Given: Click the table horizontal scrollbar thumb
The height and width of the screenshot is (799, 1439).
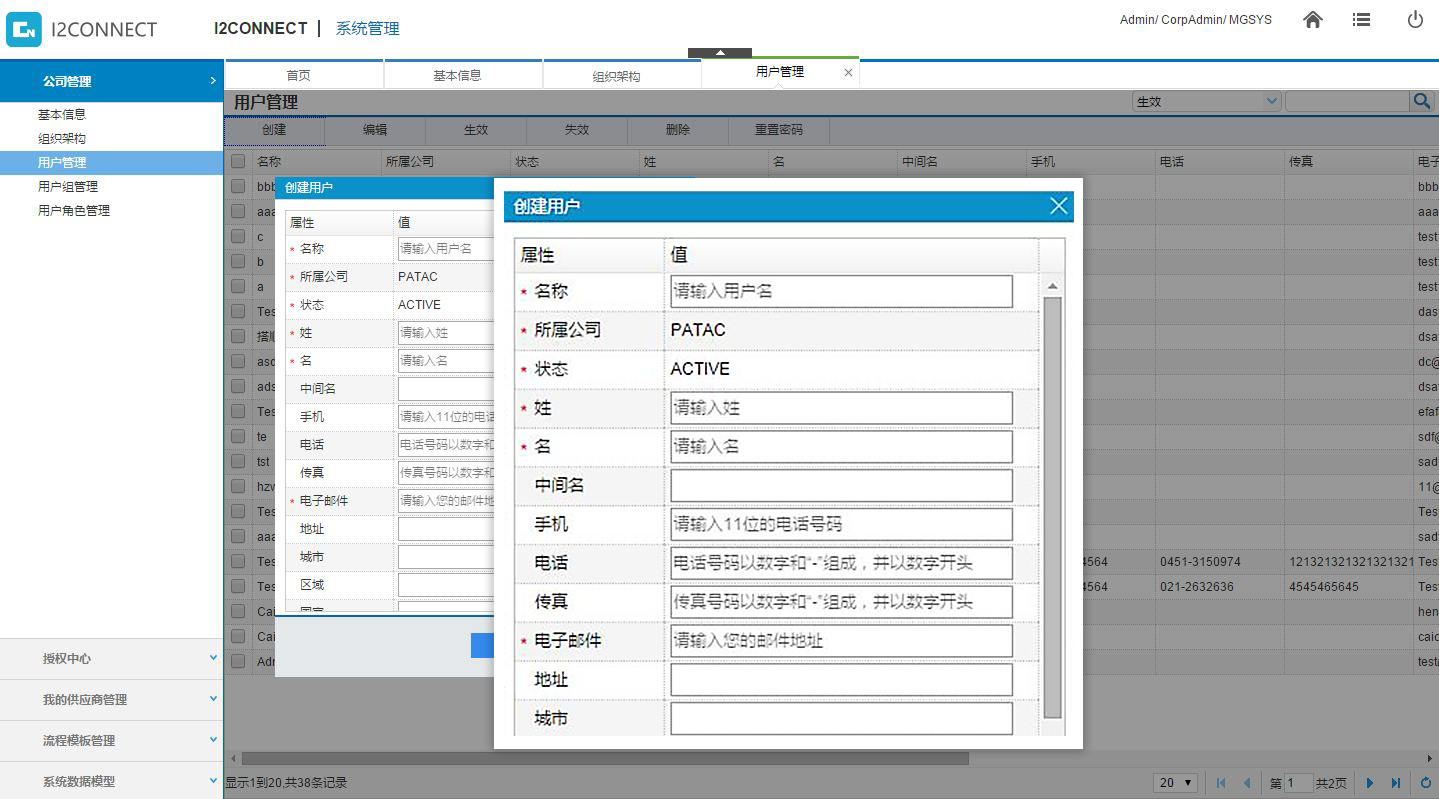Looking at the screenshot, I should 605,758.
